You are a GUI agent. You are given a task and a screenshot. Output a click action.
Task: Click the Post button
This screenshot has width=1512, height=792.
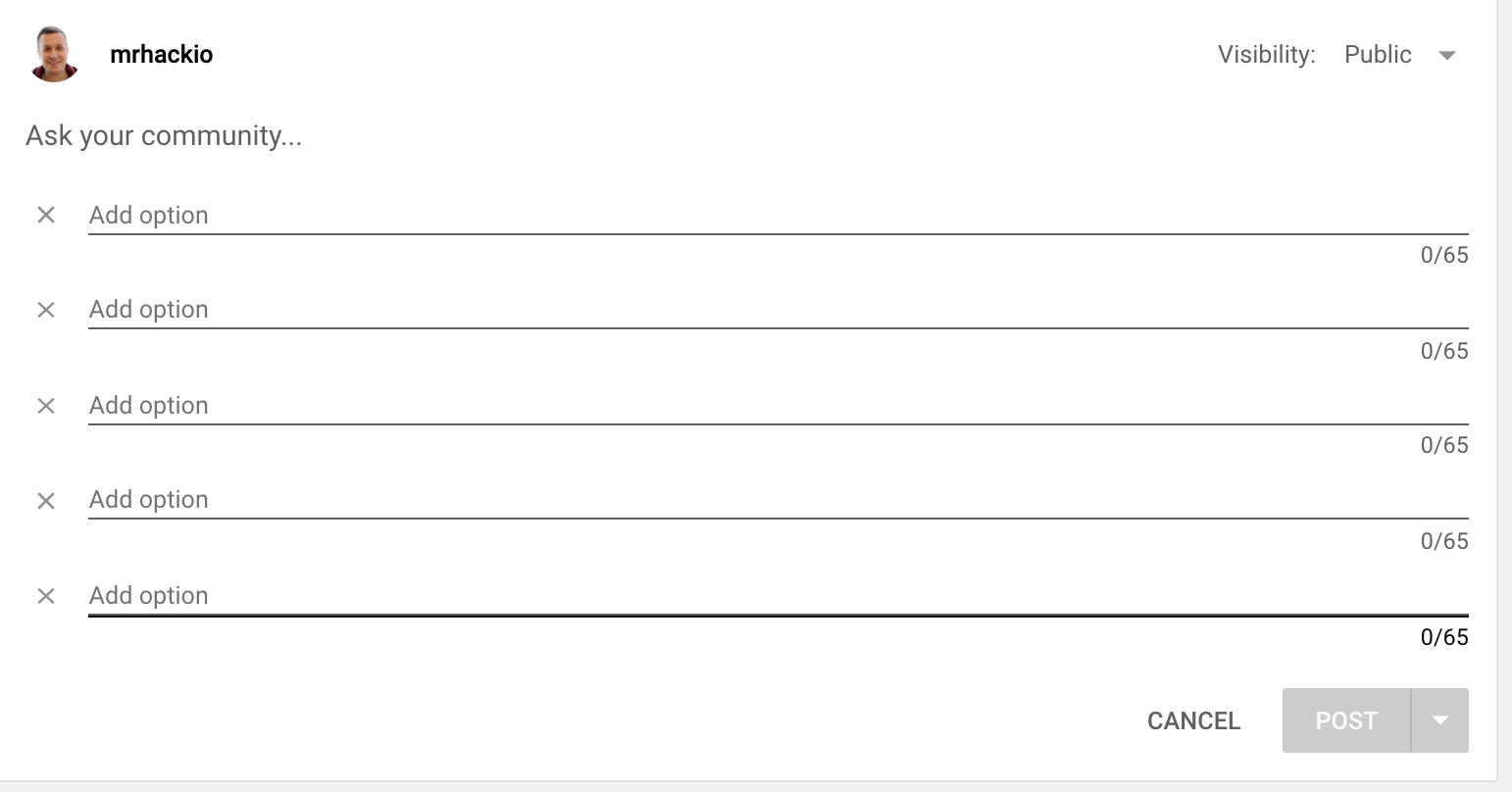pyautogui.click(x=1346, y=720)
